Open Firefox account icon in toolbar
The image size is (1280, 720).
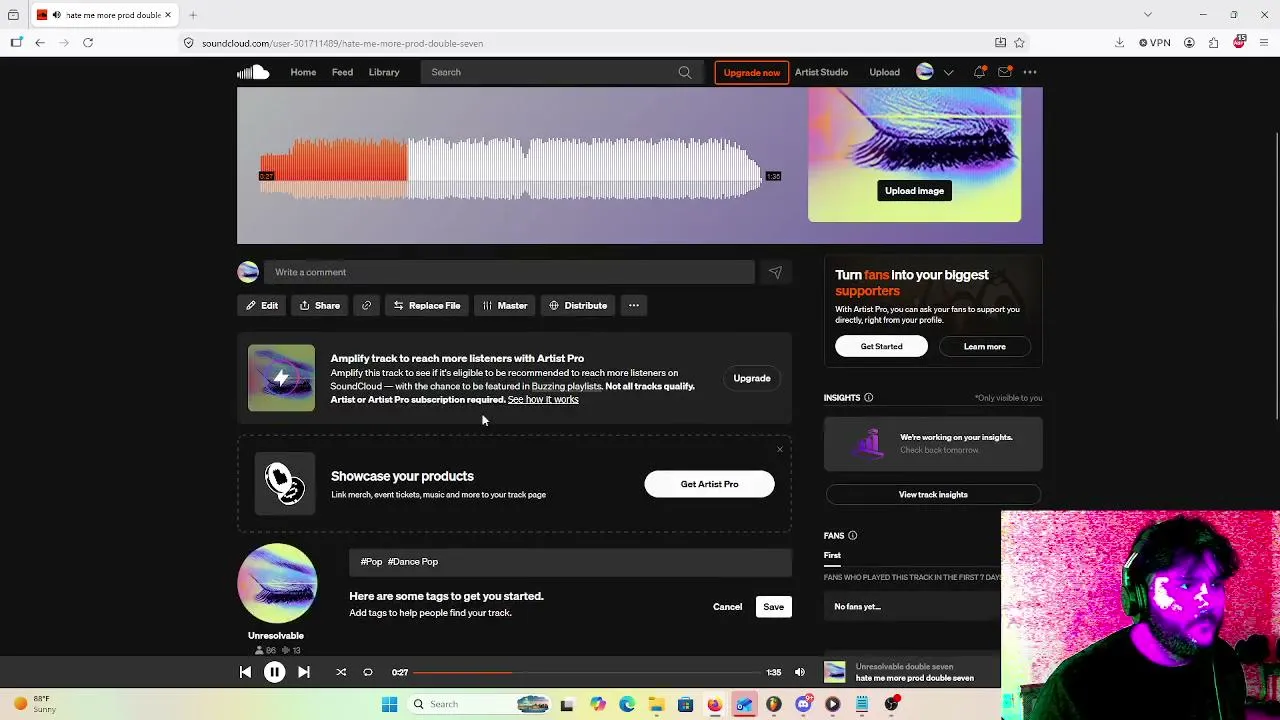tap(1189, 43)
